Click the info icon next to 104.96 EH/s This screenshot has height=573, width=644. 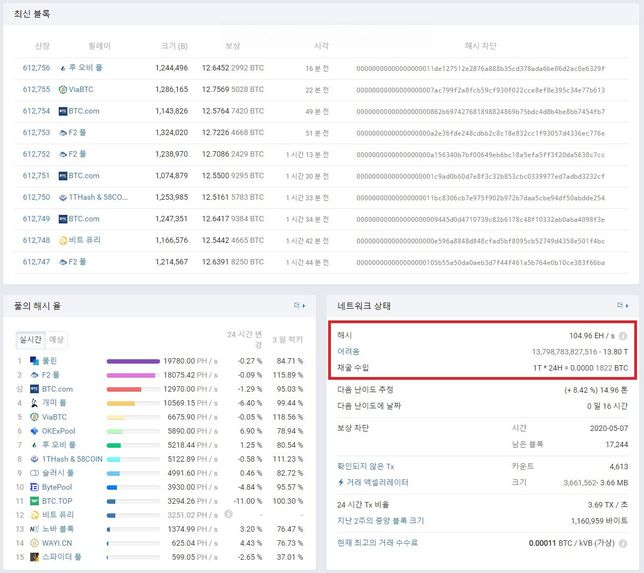point(623,336)
